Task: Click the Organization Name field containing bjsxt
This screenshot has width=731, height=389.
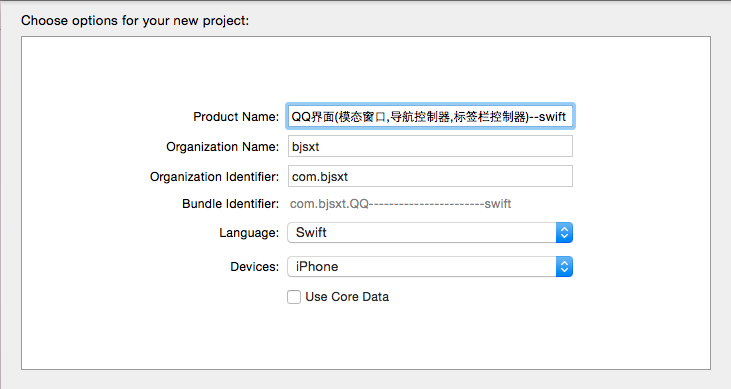Action: pyautogui.click(x=430, y=146)
